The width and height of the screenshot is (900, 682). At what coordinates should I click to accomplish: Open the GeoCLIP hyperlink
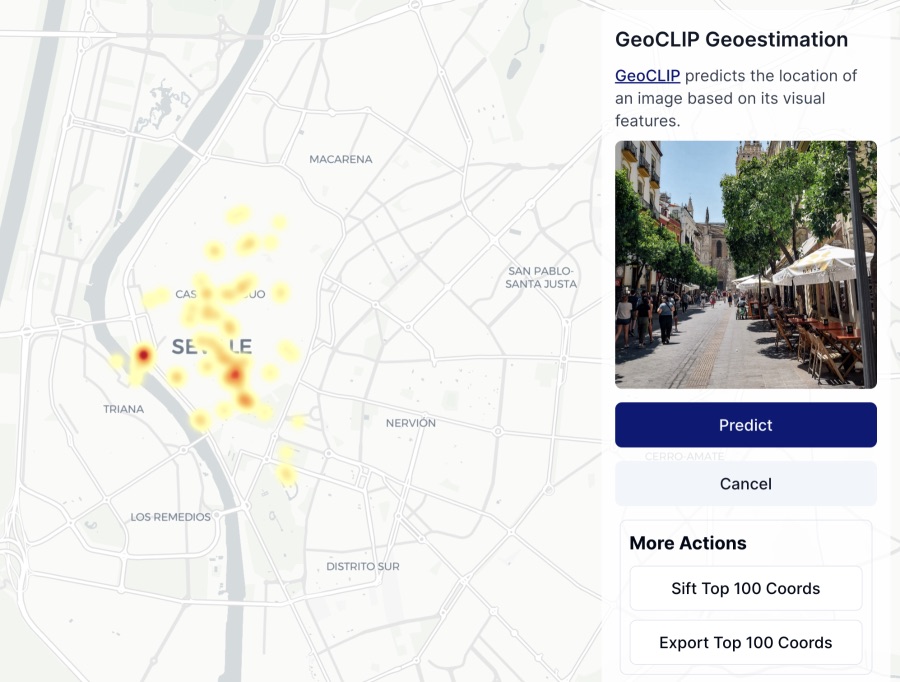coord(647,76)
